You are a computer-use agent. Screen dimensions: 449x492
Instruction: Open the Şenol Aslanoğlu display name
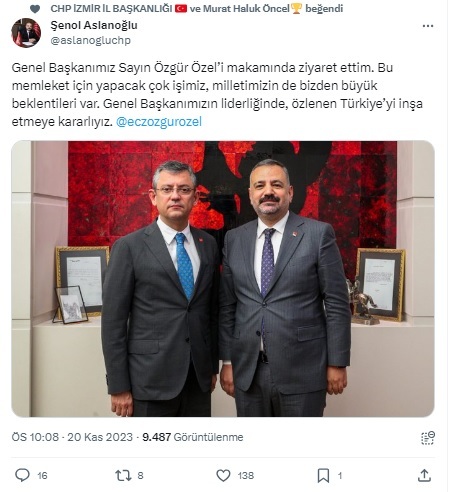coord(94,25)
